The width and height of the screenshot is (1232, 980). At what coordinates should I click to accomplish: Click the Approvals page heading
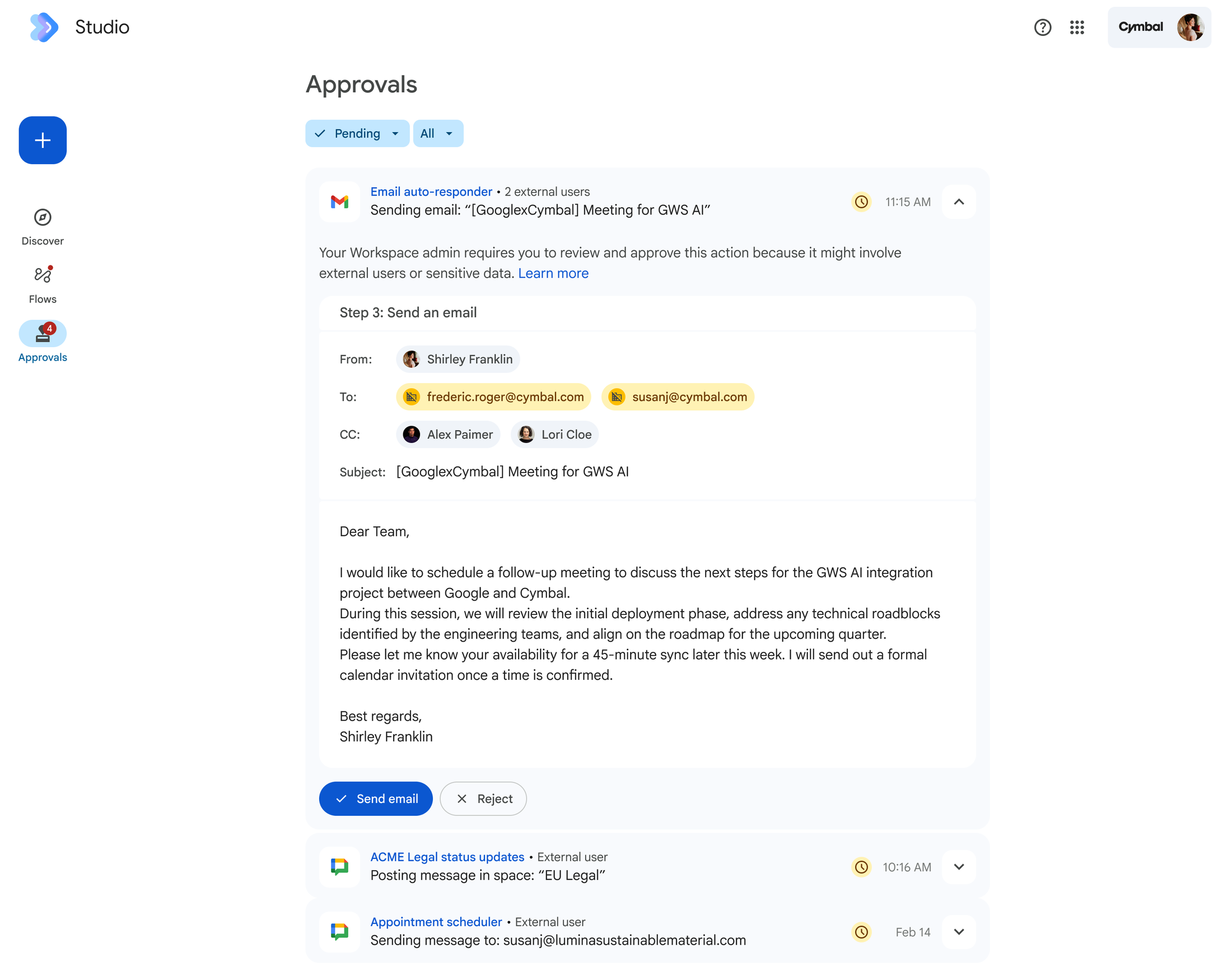[361, 84]
